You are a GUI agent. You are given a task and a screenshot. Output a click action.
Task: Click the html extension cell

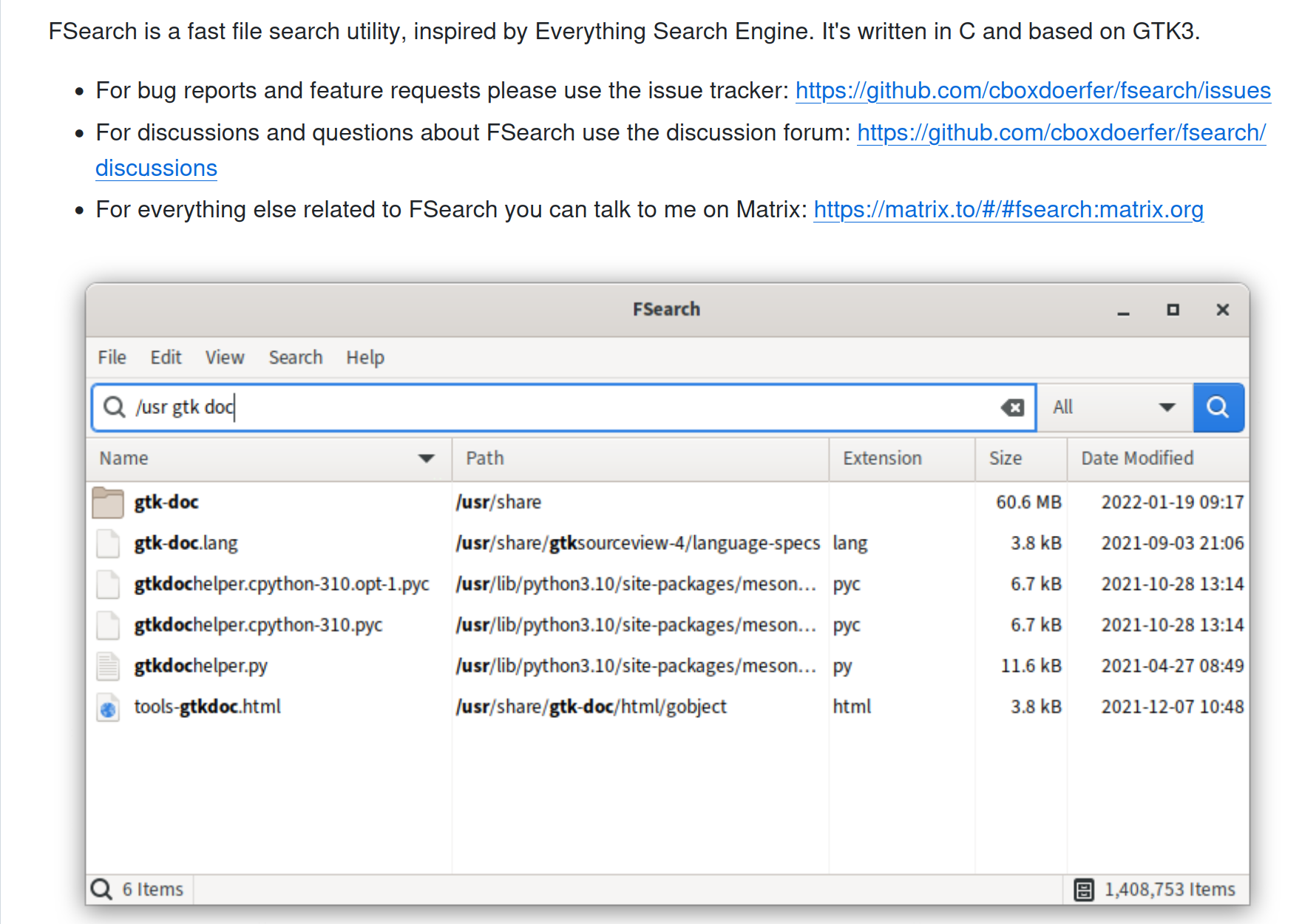tap(852, 707)
